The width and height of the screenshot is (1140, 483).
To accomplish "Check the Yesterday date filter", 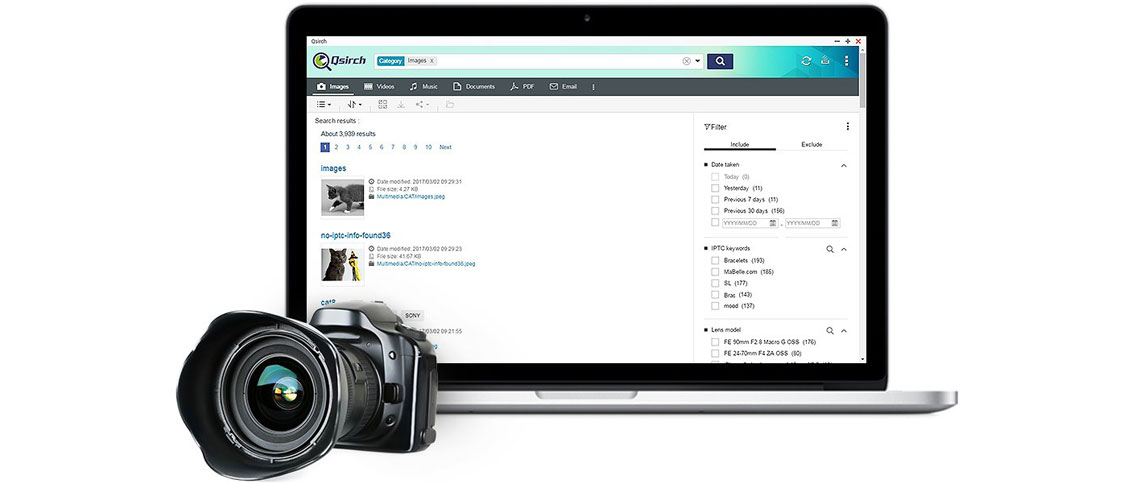I will click(715, 188).
